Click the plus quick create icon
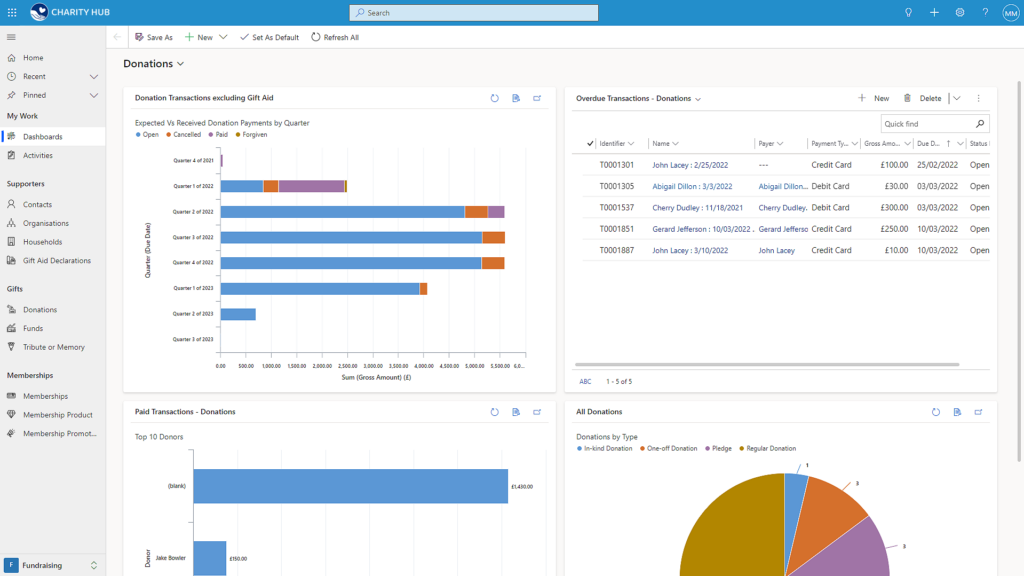This screenshot has height=576, width=1024. coord(934,12)
